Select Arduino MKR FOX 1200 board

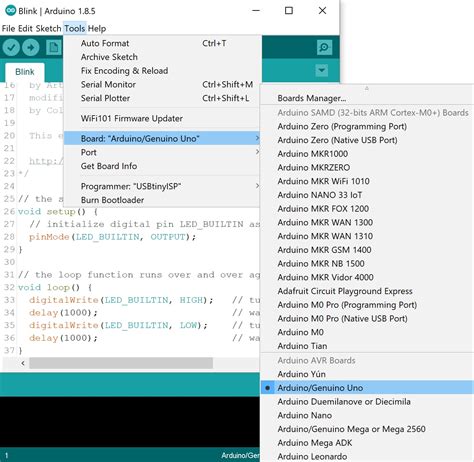click(x=367, y=209)
